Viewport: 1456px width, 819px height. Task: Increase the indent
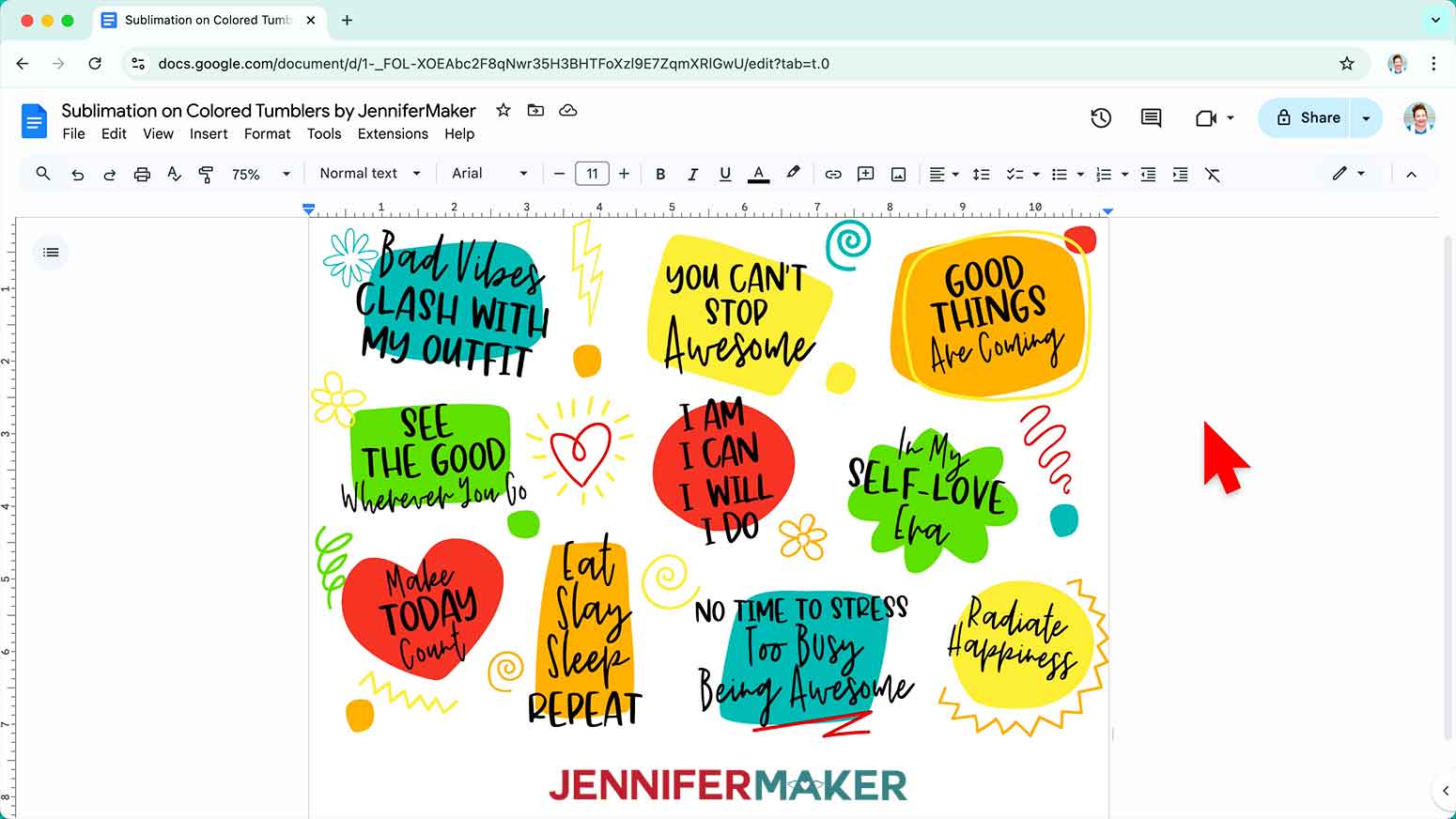click(1180, 174)
